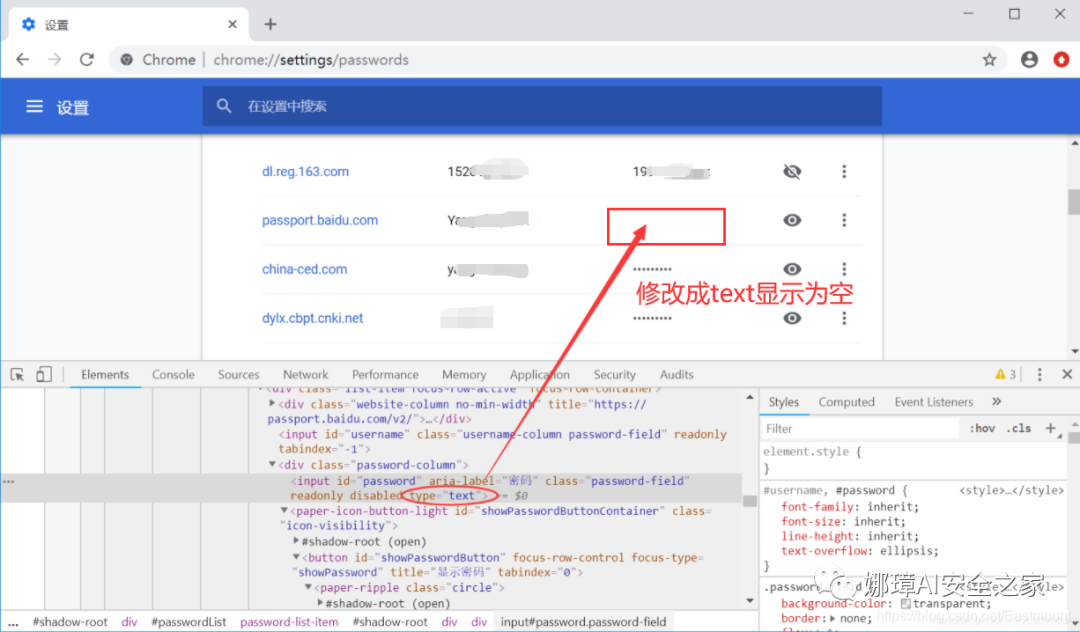Open the Chrome profile avatar
This screenshot has width=1080, height=632.
1029,60
